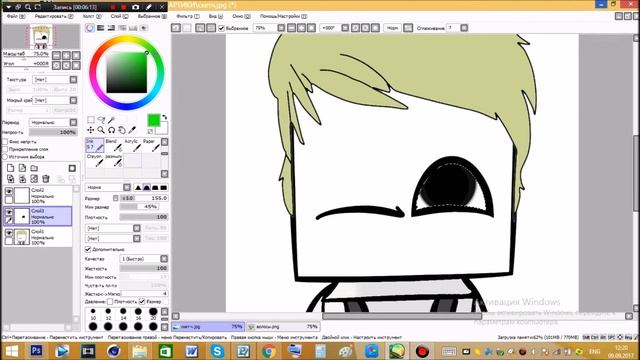Toggle the selection source option
Image resolution: width=640 pixels, height=360 pixels.
(5, 157)
